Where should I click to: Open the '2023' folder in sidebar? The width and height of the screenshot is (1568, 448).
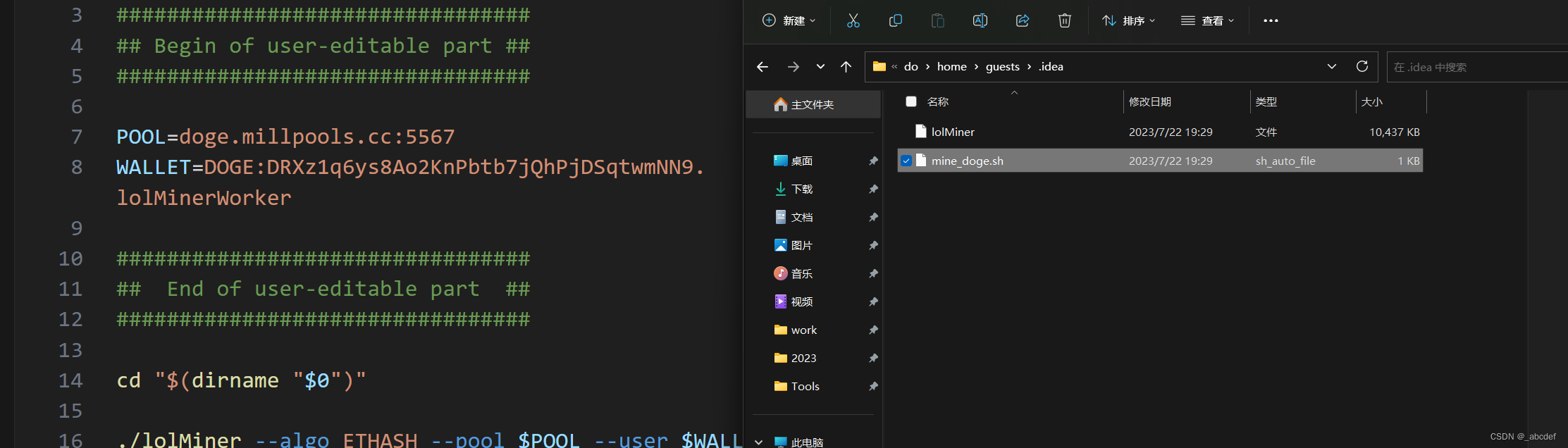click(803, 358)
